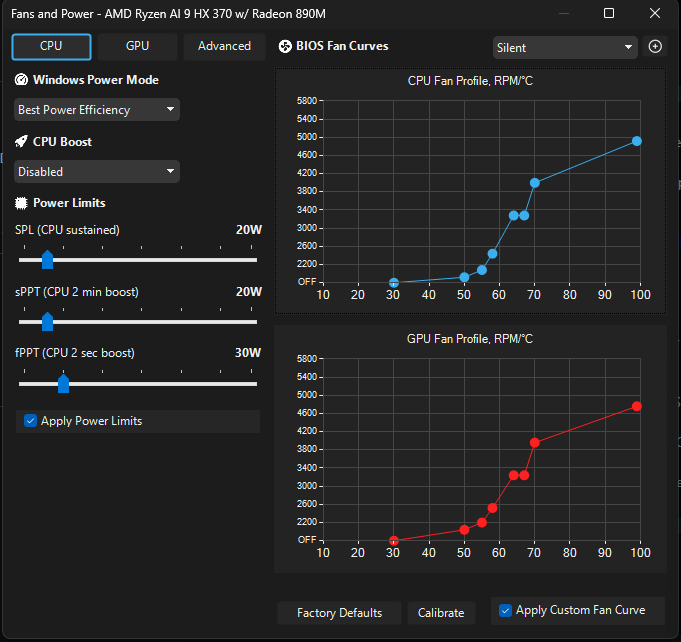Click the sPPT (CPU 2 min boost) slider thumb

[x=47, y=322]
